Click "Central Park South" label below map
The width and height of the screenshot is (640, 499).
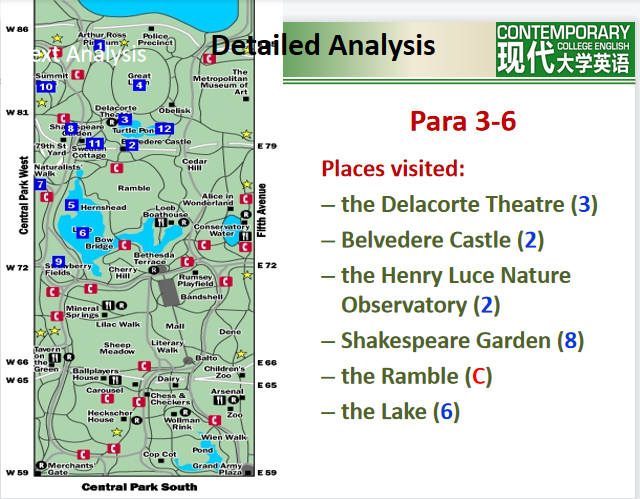[x=139, y=487]
